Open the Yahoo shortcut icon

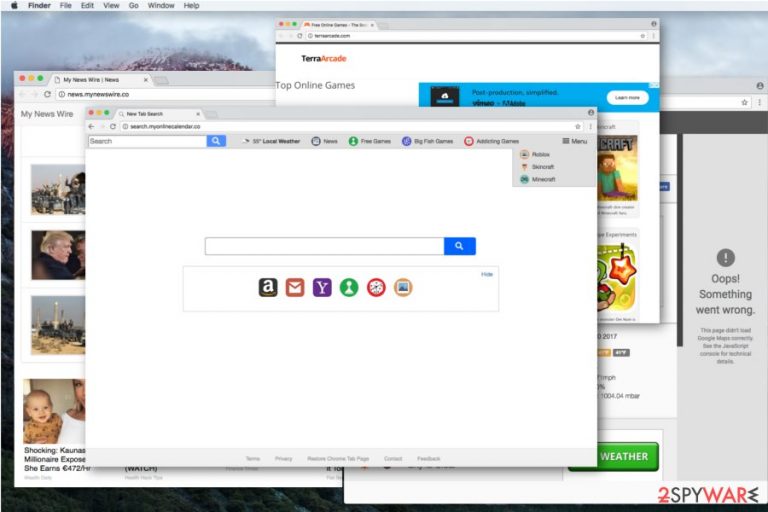coord(322,288)
